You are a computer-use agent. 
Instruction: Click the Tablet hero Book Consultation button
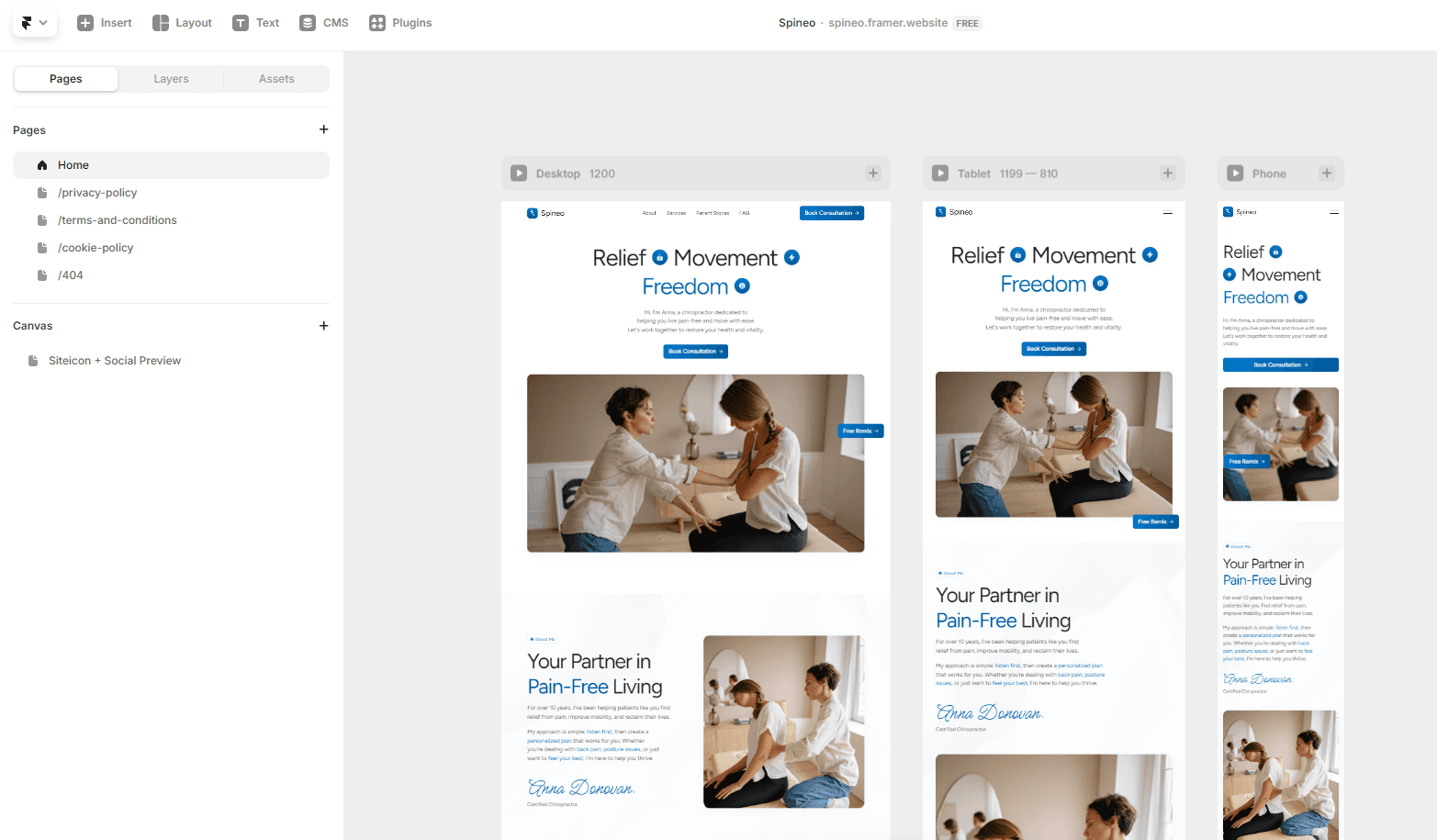tap(1054, 349)
